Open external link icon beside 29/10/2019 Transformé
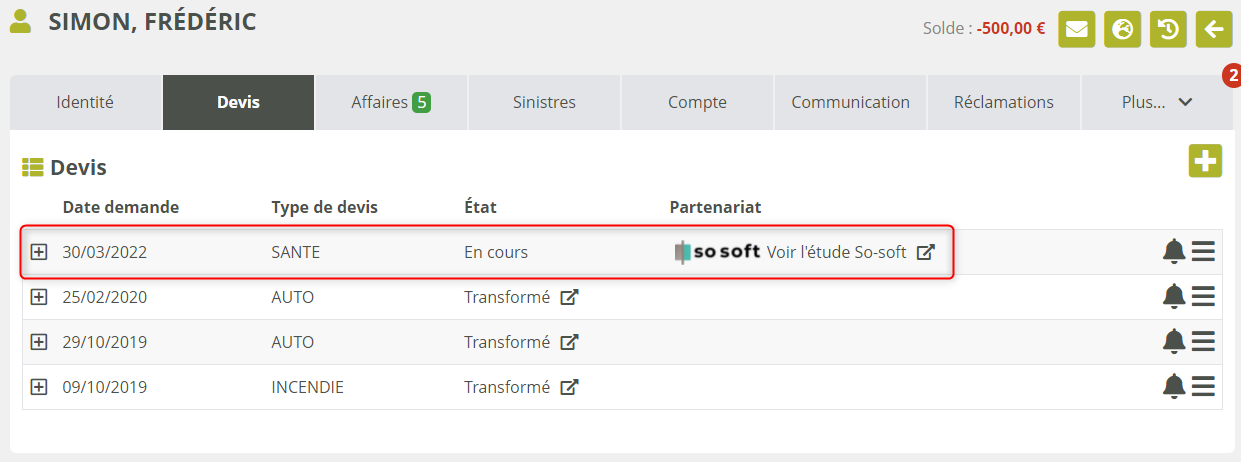The height and width of the screenshot is (462, 1241). point(569,342)
